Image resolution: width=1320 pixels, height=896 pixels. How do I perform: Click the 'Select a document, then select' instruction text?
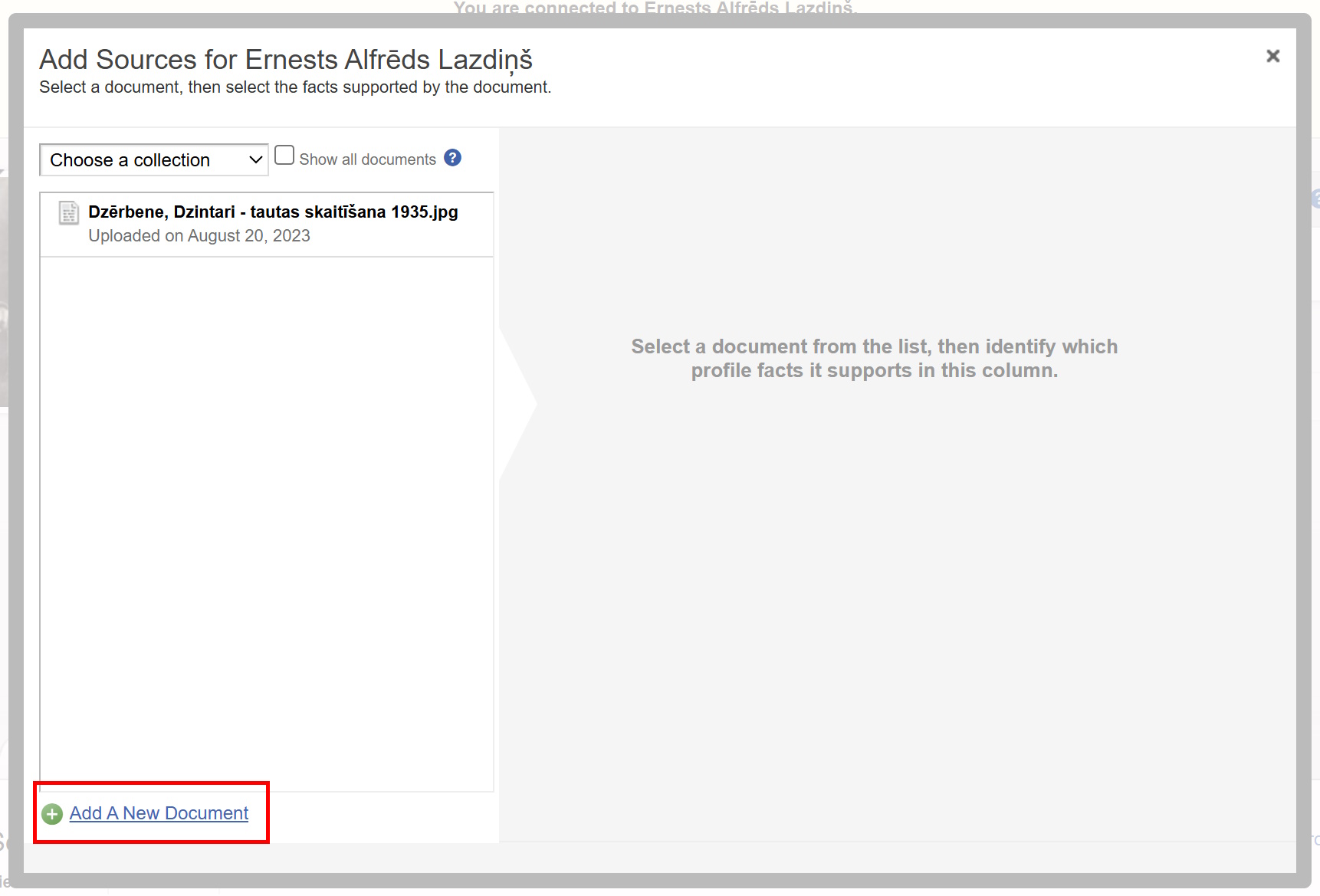[295, 87]
